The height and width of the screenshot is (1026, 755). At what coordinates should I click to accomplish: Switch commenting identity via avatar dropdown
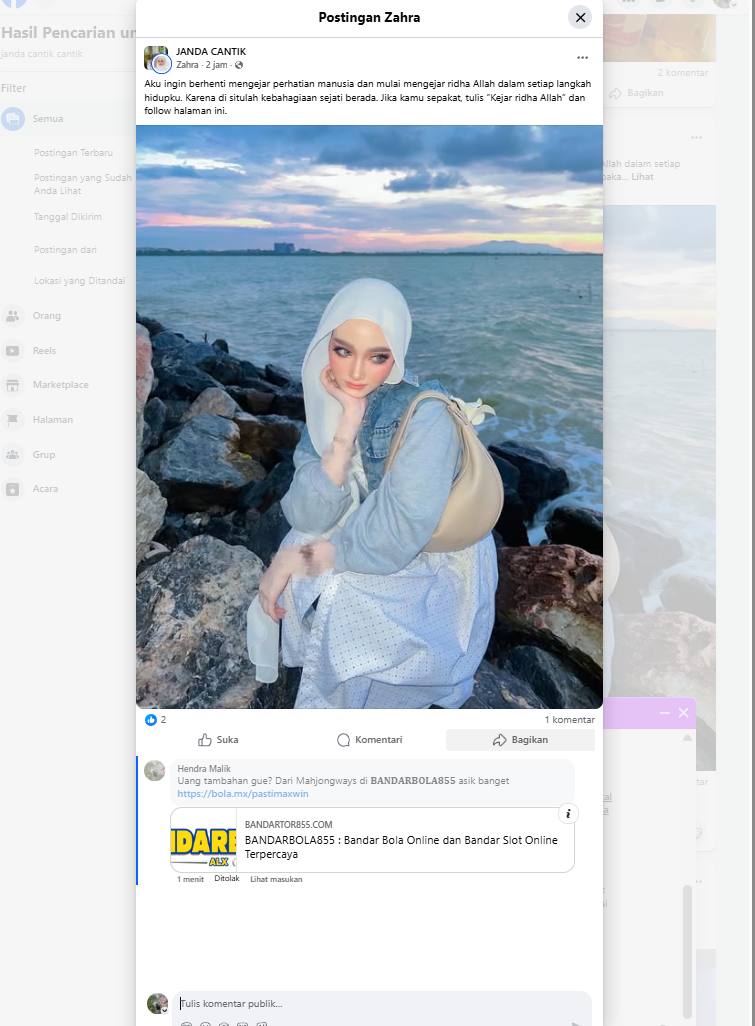157,1003
